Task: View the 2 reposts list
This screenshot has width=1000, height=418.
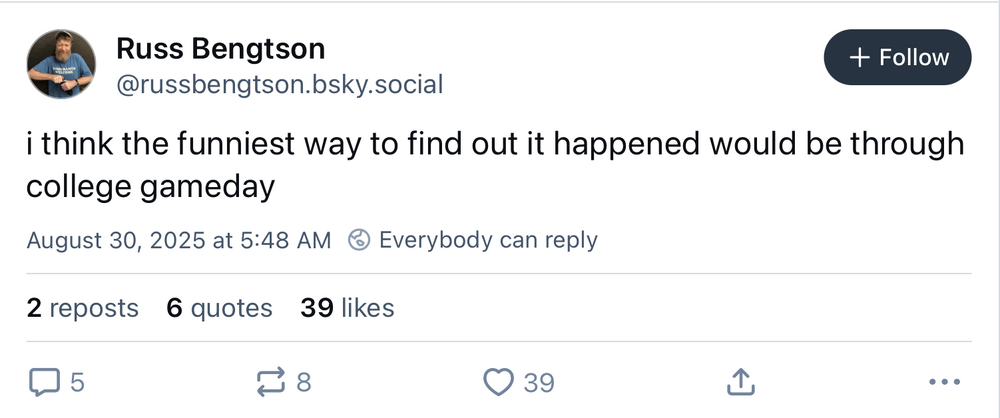Action: [x=83, y=308]
